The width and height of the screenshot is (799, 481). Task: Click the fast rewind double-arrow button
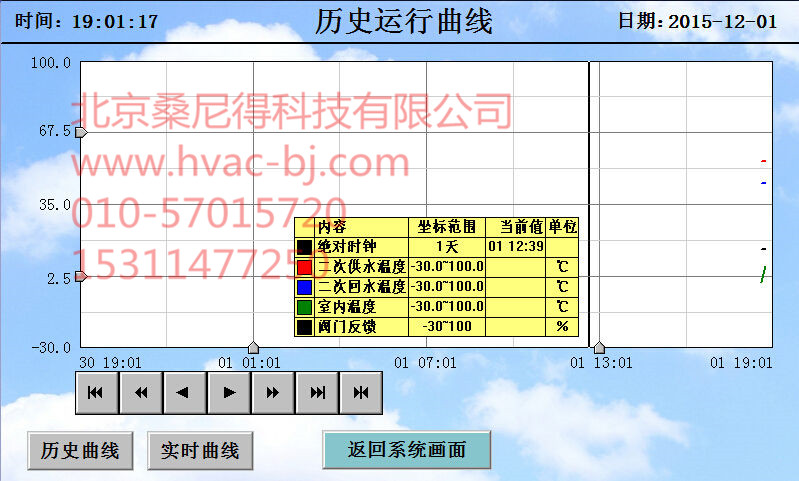(141, 393)
